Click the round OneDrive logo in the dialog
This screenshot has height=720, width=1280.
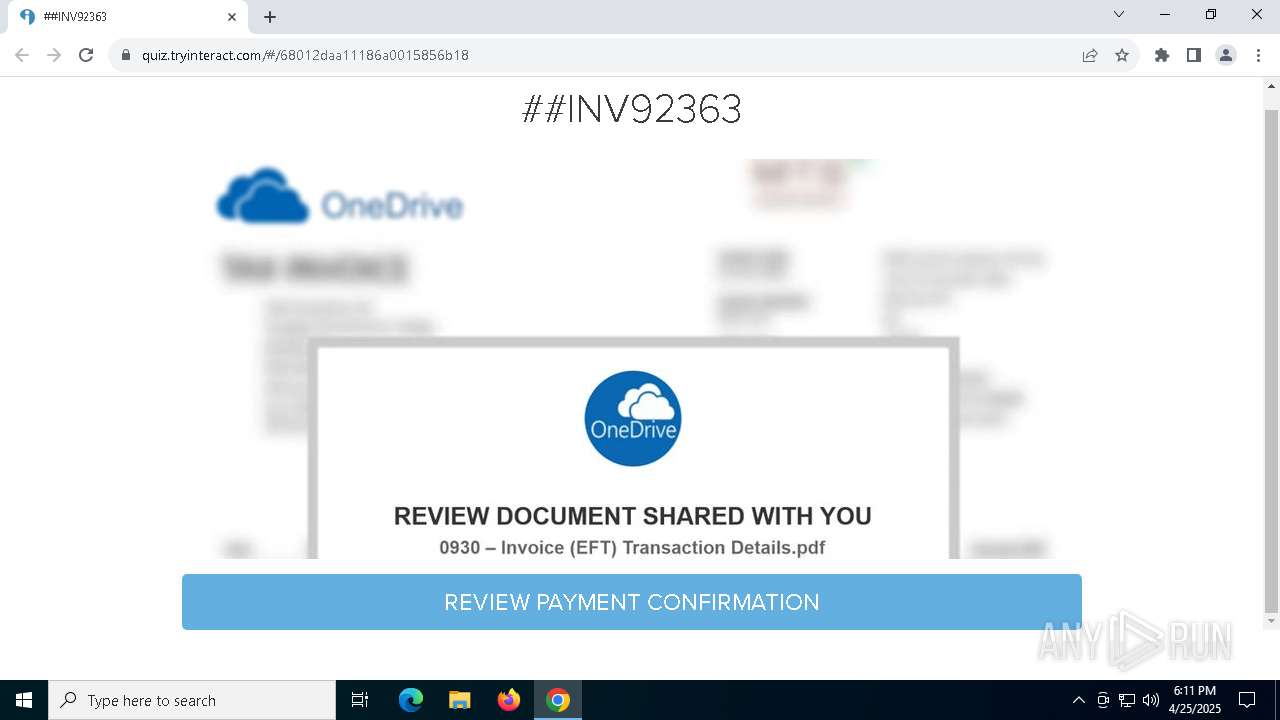(x=633, y=419)
